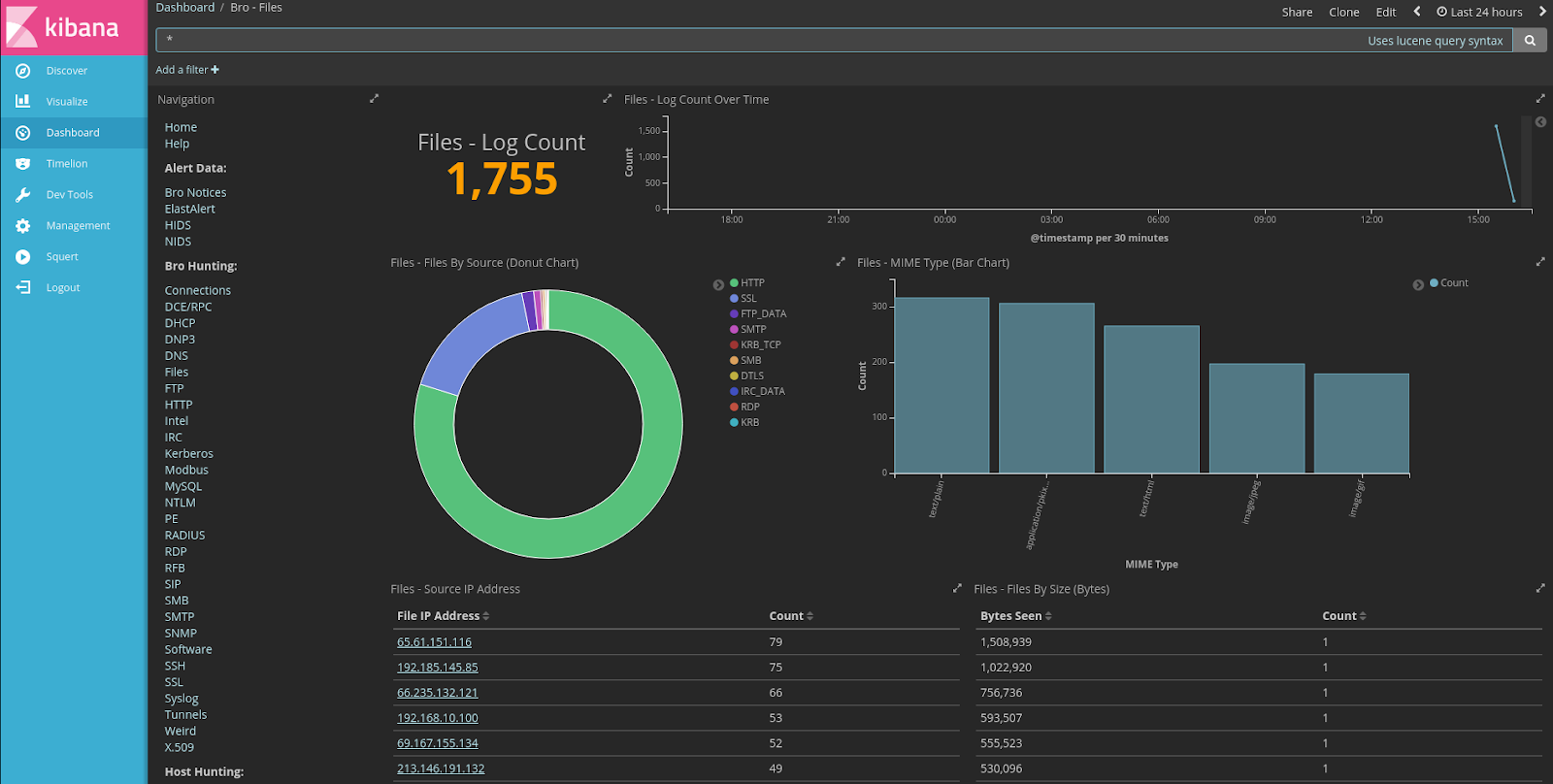Edit the dashboard
Viewport: 1553px width, 784px height.
click(x=1386, y=13)
